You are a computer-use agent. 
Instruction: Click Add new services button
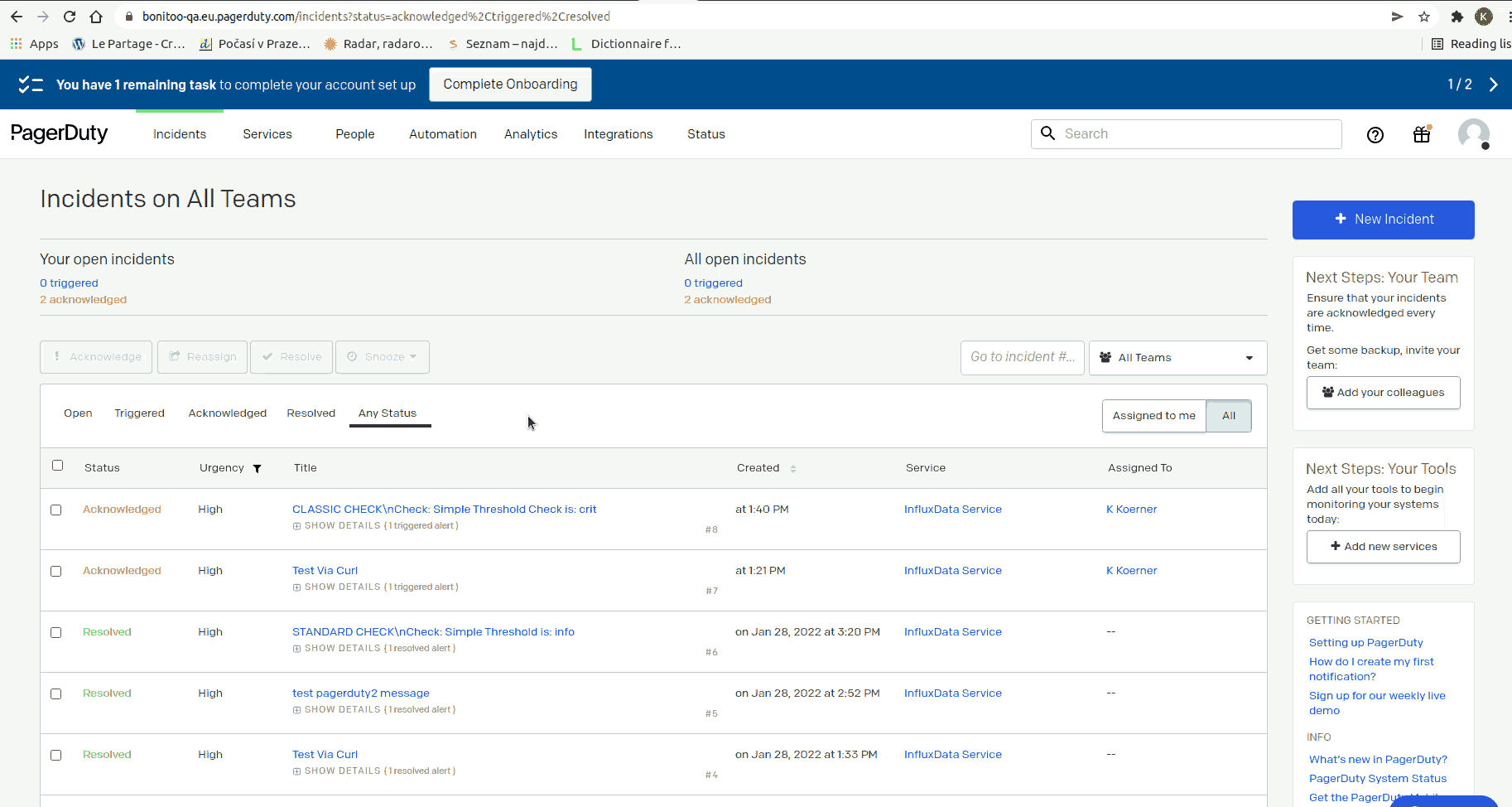coord(1384,547)
